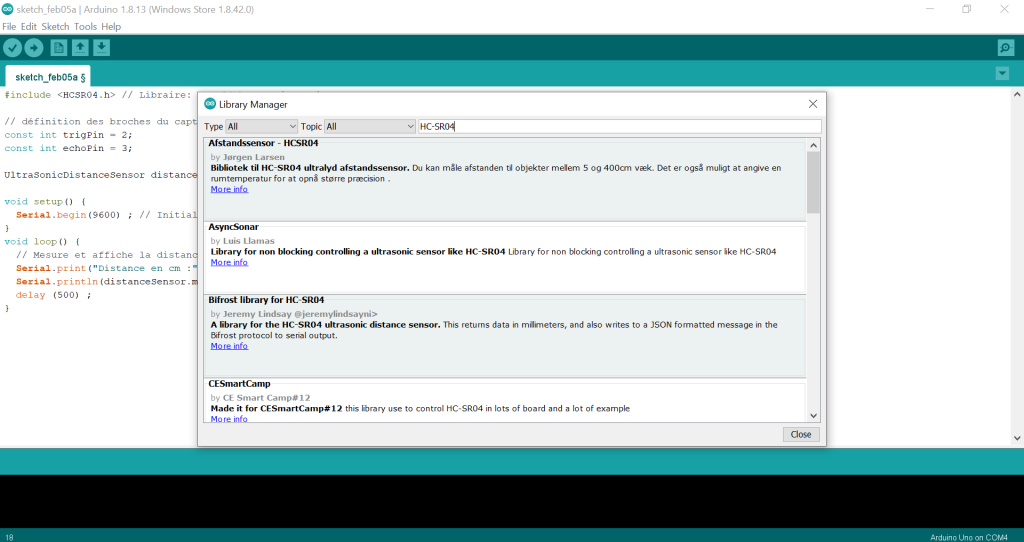This screenshot has height=542, width=1024.
Task: Open the Tools menu
Action: [85, 26]
